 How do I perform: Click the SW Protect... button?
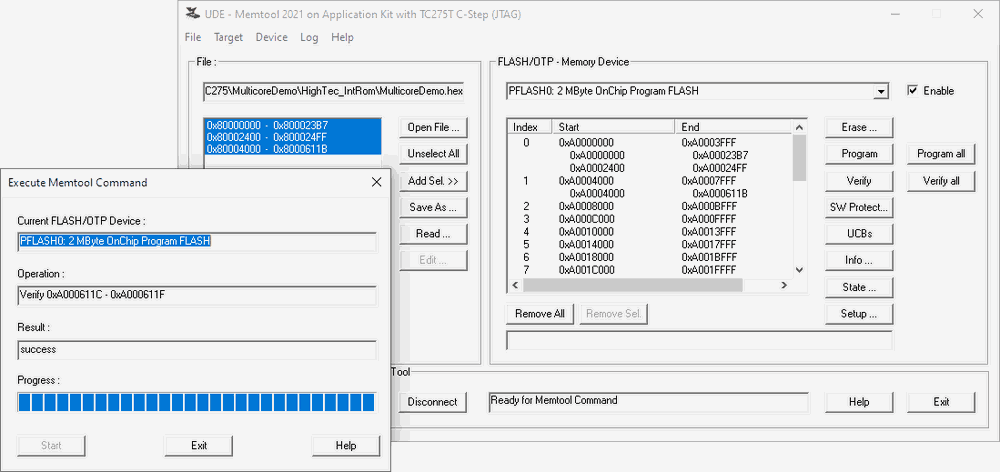859,207
